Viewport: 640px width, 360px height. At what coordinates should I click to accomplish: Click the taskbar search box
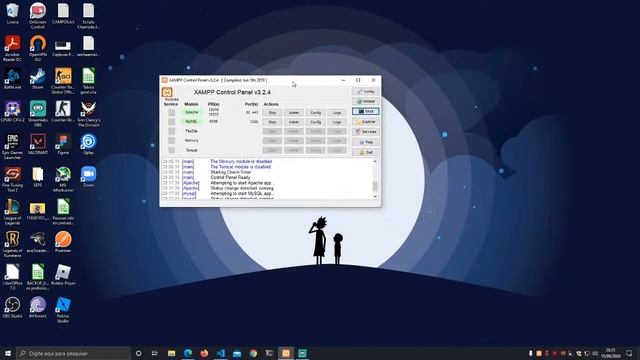pyautogui.click(x=73, y=353)
